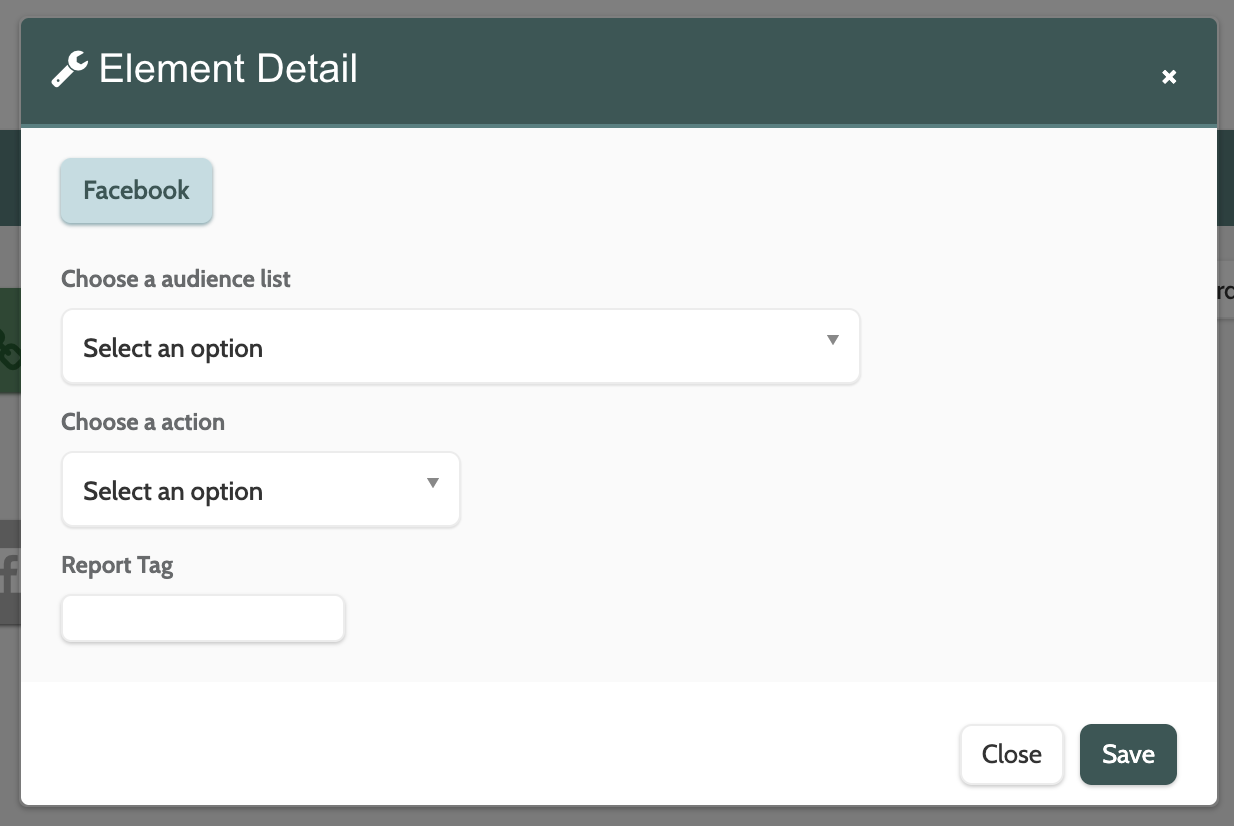Dismiss the dialog with the X icon

(x=1169, y=77)
